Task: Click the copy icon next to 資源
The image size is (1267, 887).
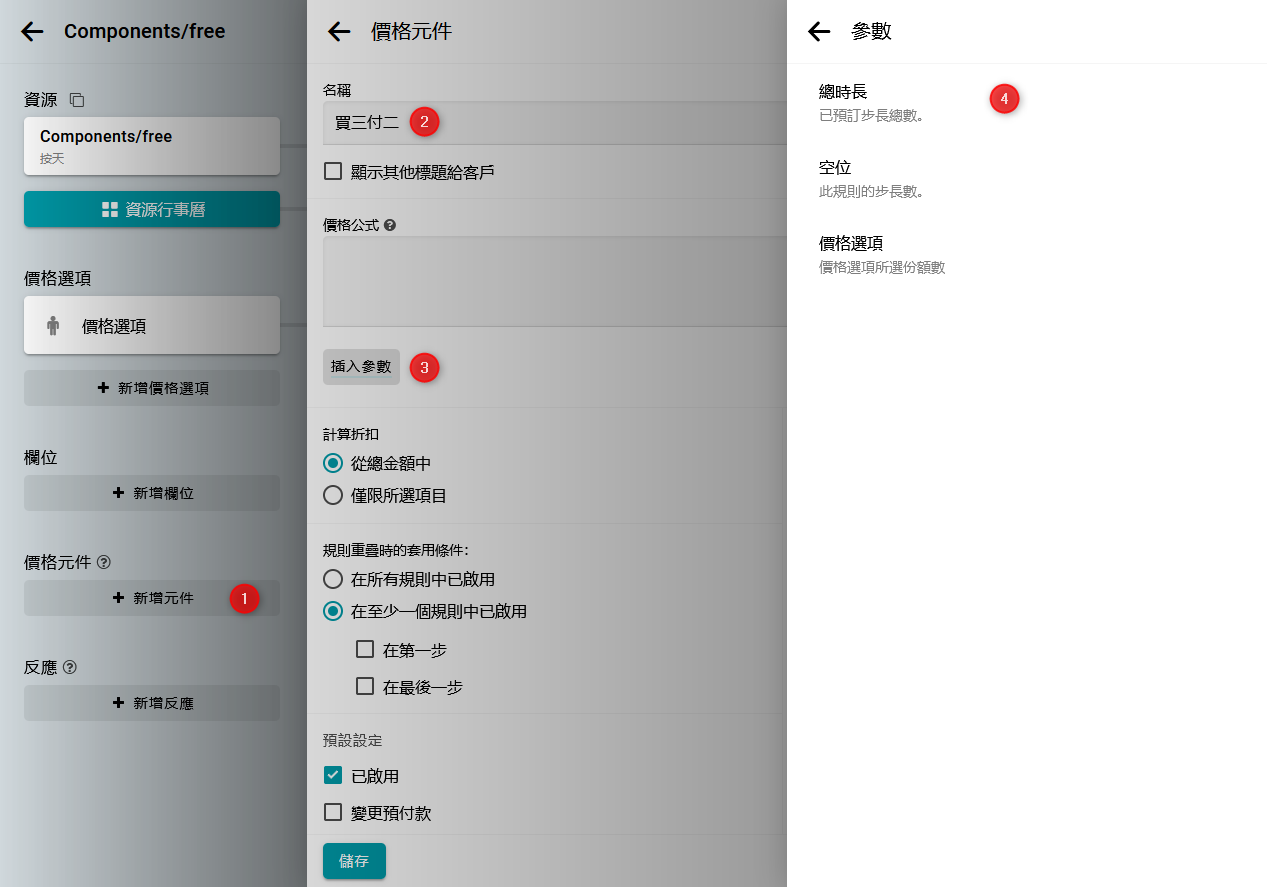Action: pyautogui.click(x=77, y=100)
